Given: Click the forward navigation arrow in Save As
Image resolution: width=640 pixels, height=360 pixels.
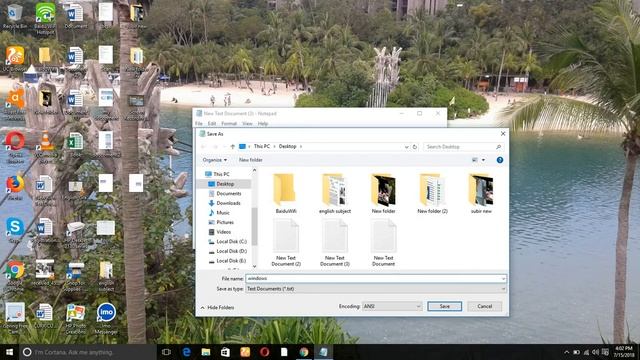Looking at the screenshot, I should (215, 147).
